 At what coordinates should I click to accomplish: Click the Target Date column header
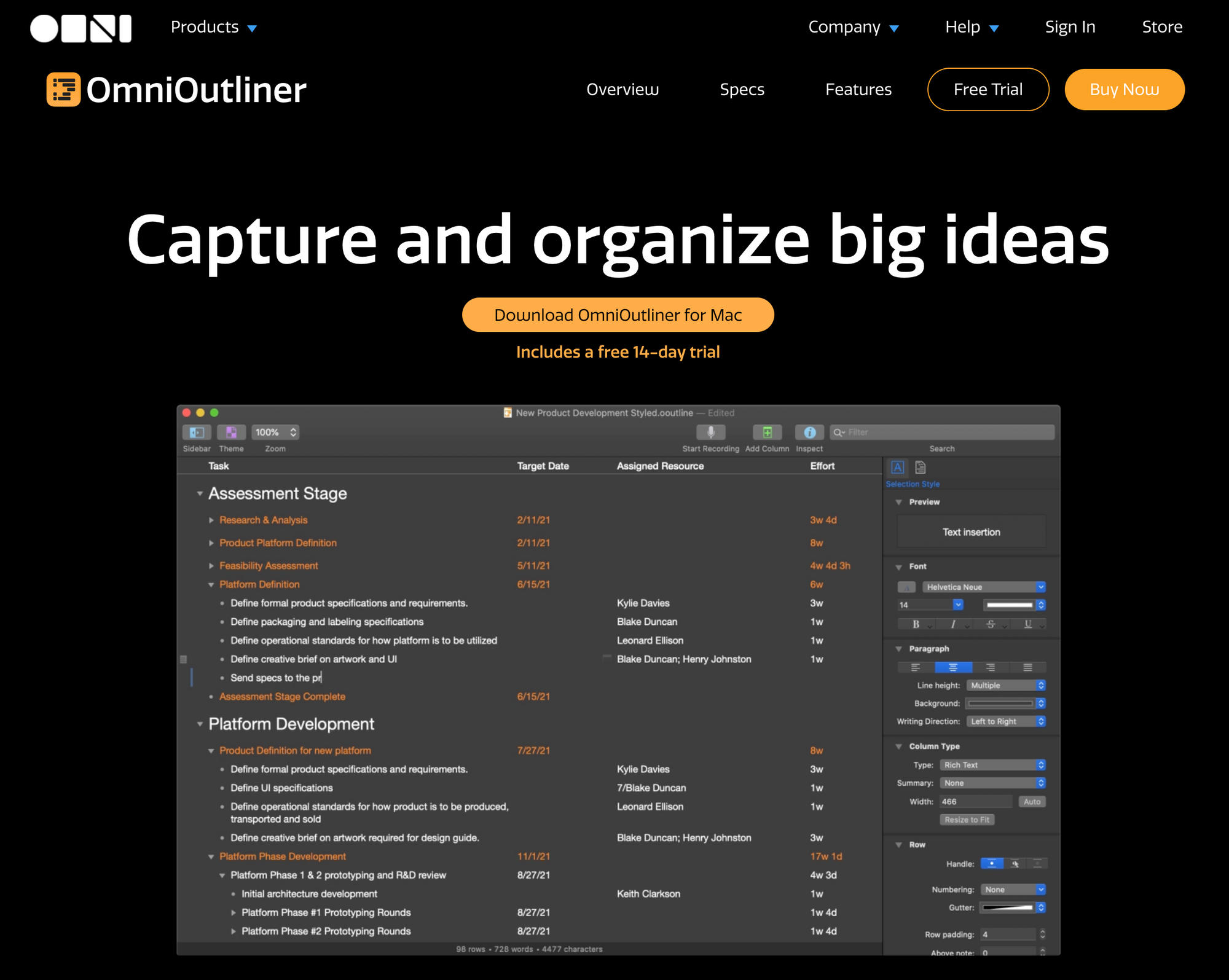coord(543,466)
